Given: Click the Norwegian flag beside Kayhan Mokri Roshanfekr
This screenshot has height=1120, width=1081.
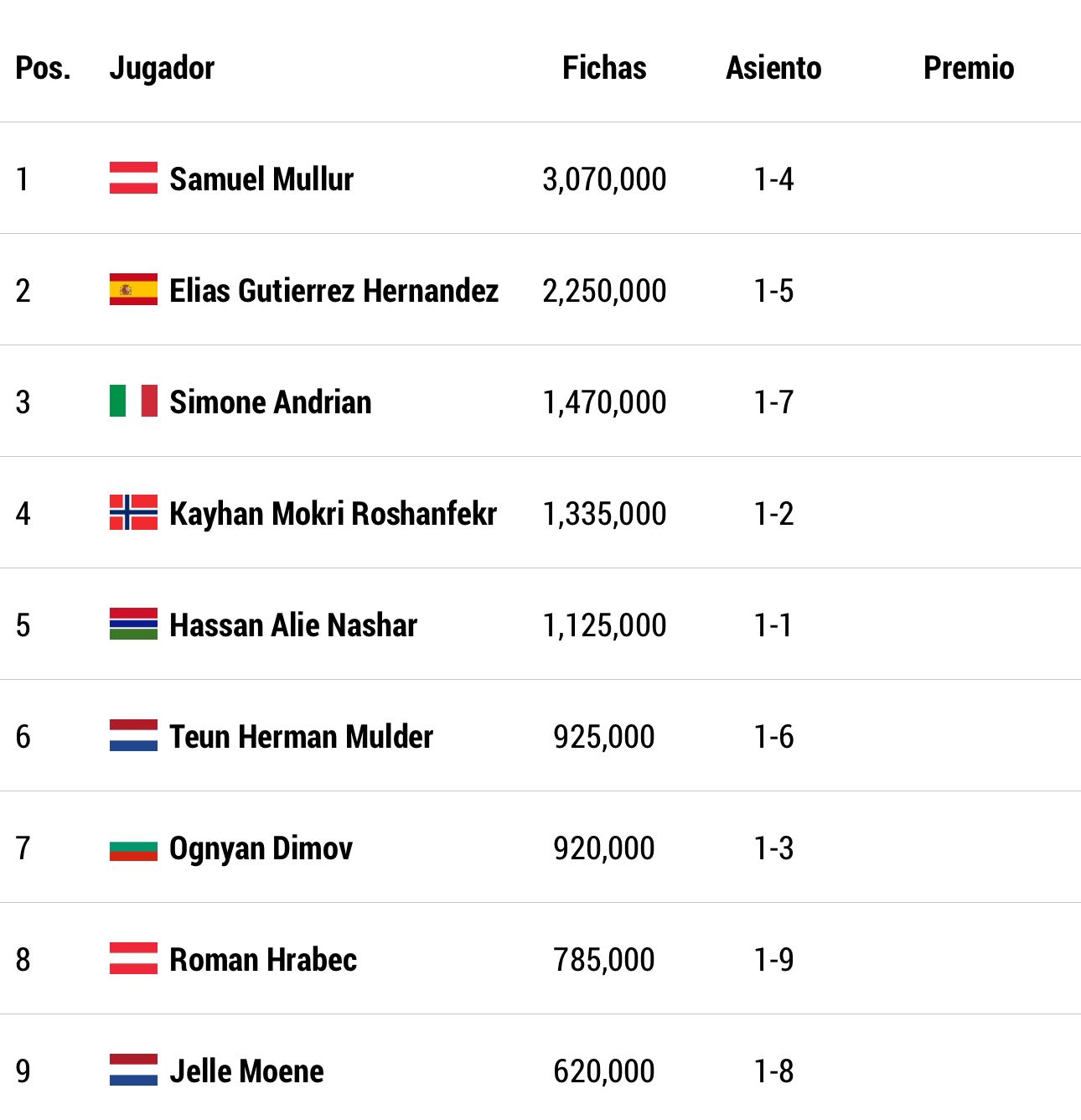Looking at the screenshot, I should coord(133,512).
